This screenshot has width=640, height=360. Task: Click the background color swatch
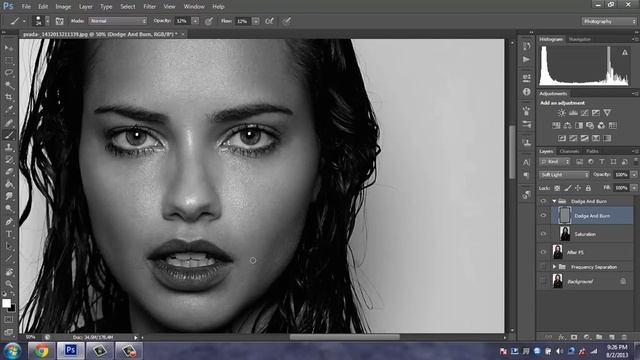12,309
